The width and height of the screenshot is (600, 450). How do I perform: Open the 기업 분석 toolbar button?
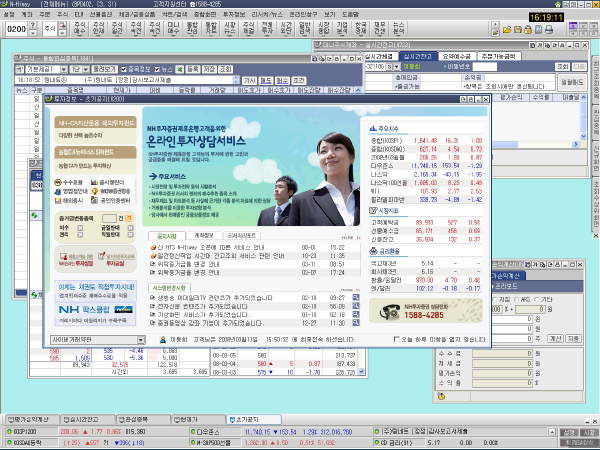(x=342, y=29)
